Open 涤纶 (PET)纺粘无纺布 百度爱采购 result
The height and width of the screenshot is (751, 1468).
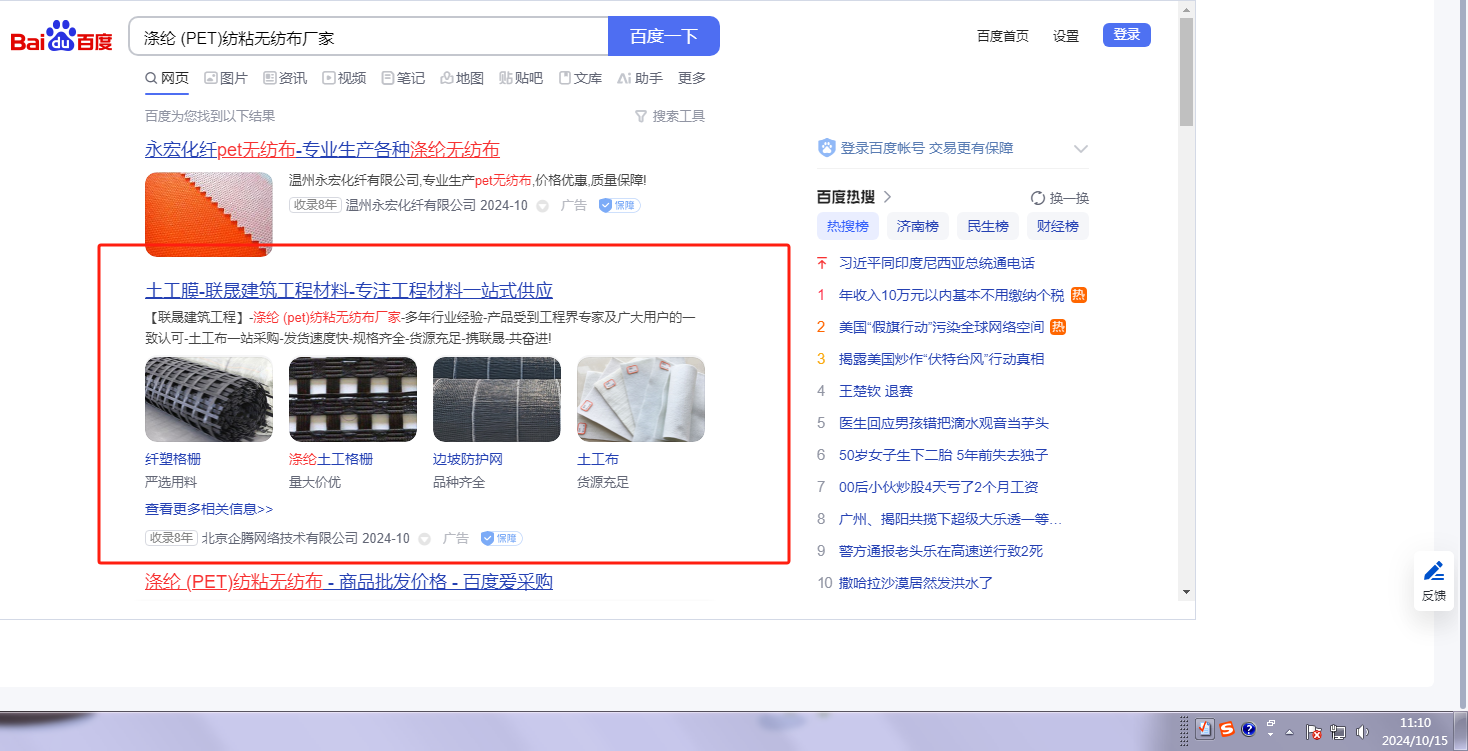click(x=349, y=582)
